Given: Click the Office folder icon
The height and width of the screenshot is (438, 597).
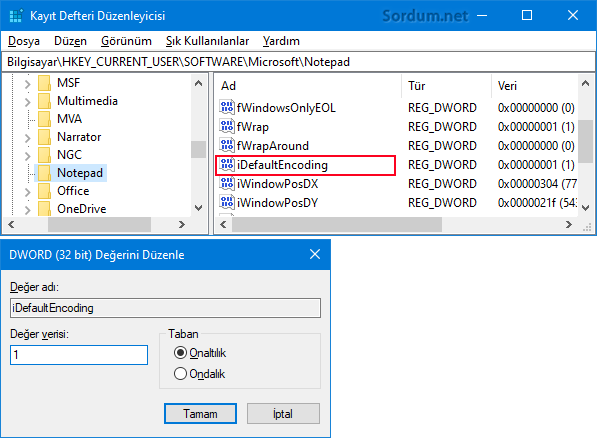Looking at the screenshot, I should pyautogui.click(x=45, y=190).
